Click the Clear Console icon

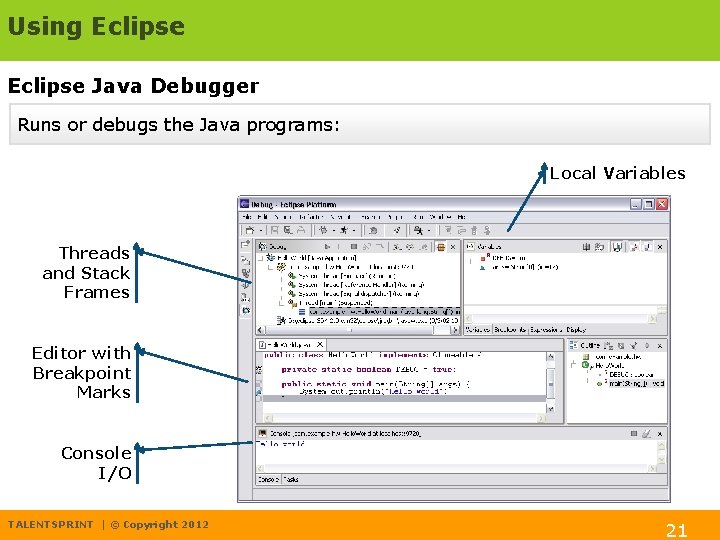click(647, 433)
